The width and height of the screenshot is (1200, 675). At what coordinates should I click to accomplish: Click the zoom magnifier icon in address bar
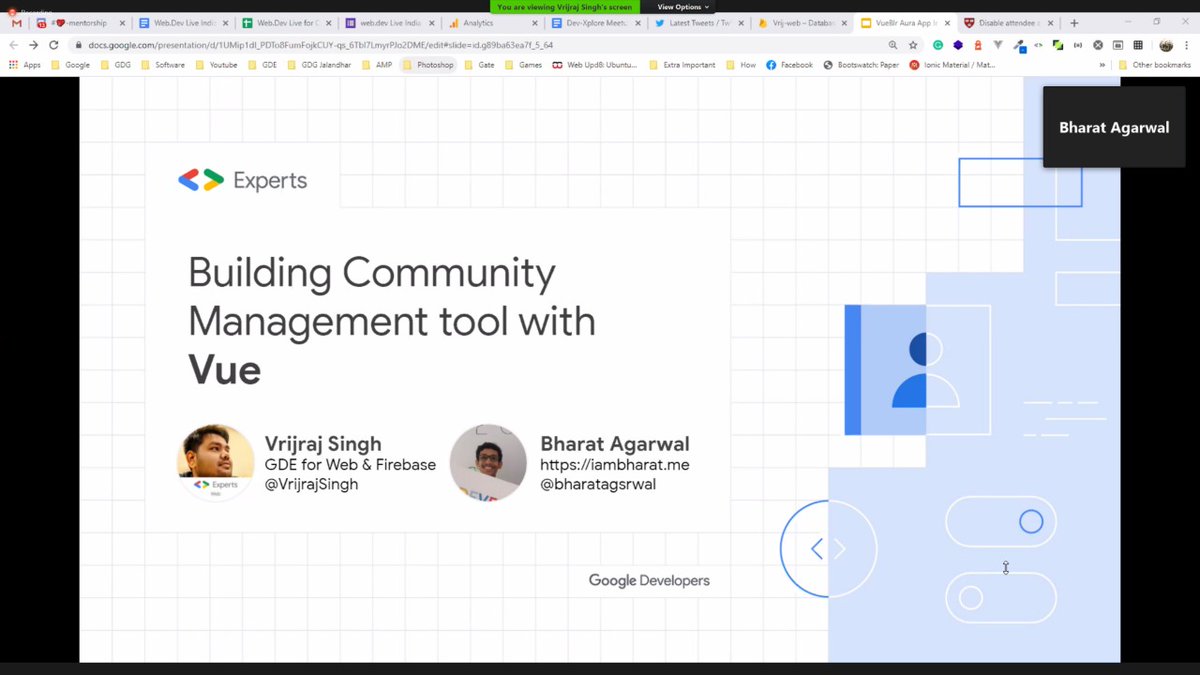[x=893, y=45]
